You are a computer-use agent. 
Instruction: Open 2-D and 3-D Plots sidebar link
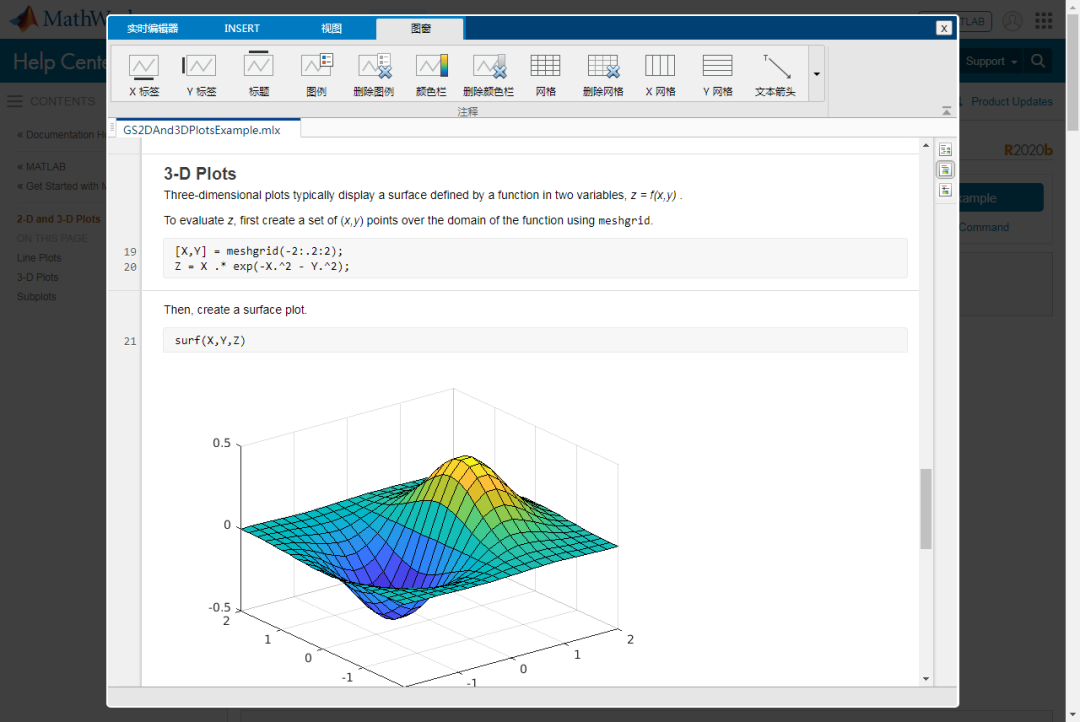59,219
